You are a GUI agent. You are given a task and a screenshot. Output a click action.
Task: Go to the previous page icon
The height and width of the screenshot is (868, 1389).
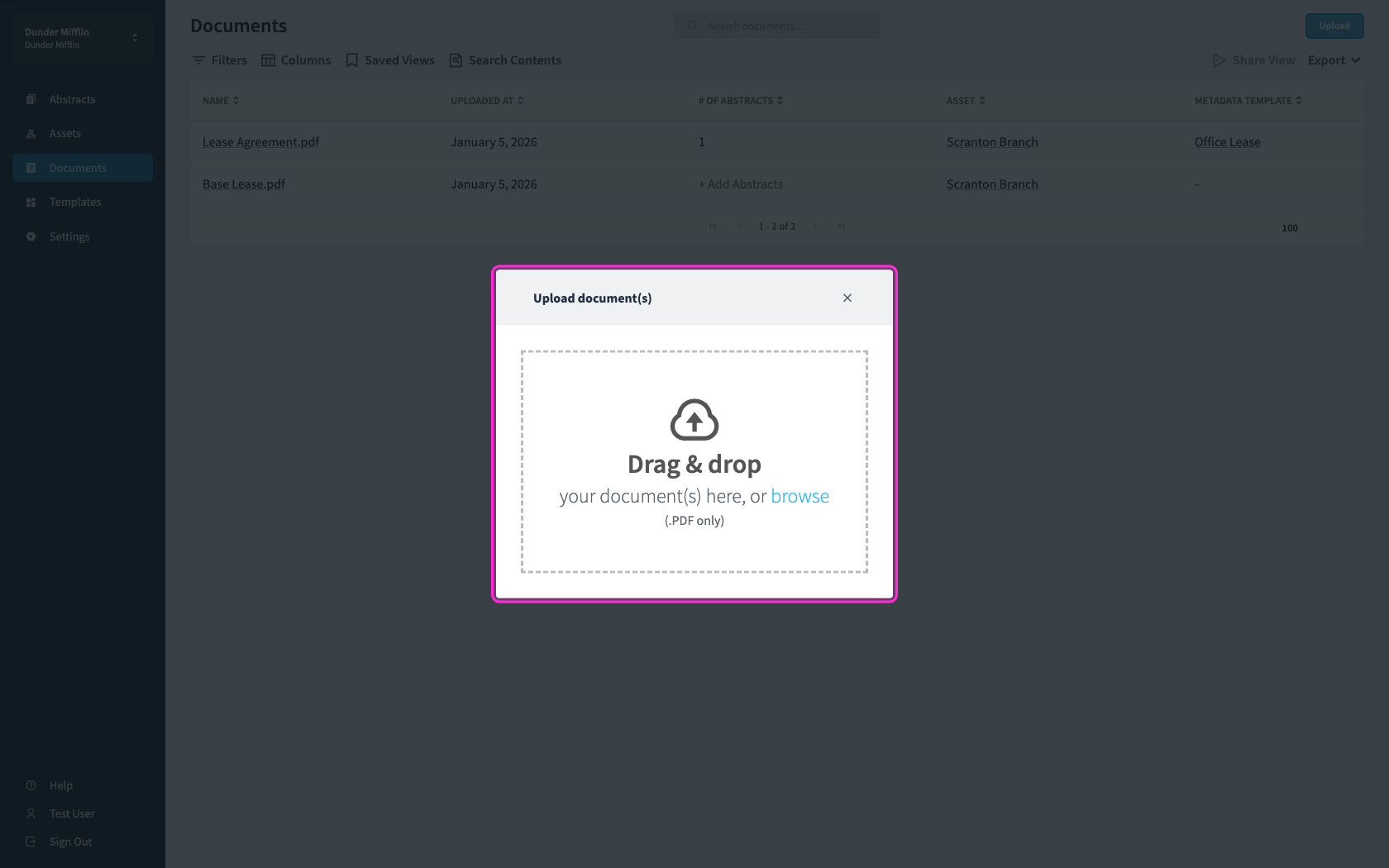point(739,227)
